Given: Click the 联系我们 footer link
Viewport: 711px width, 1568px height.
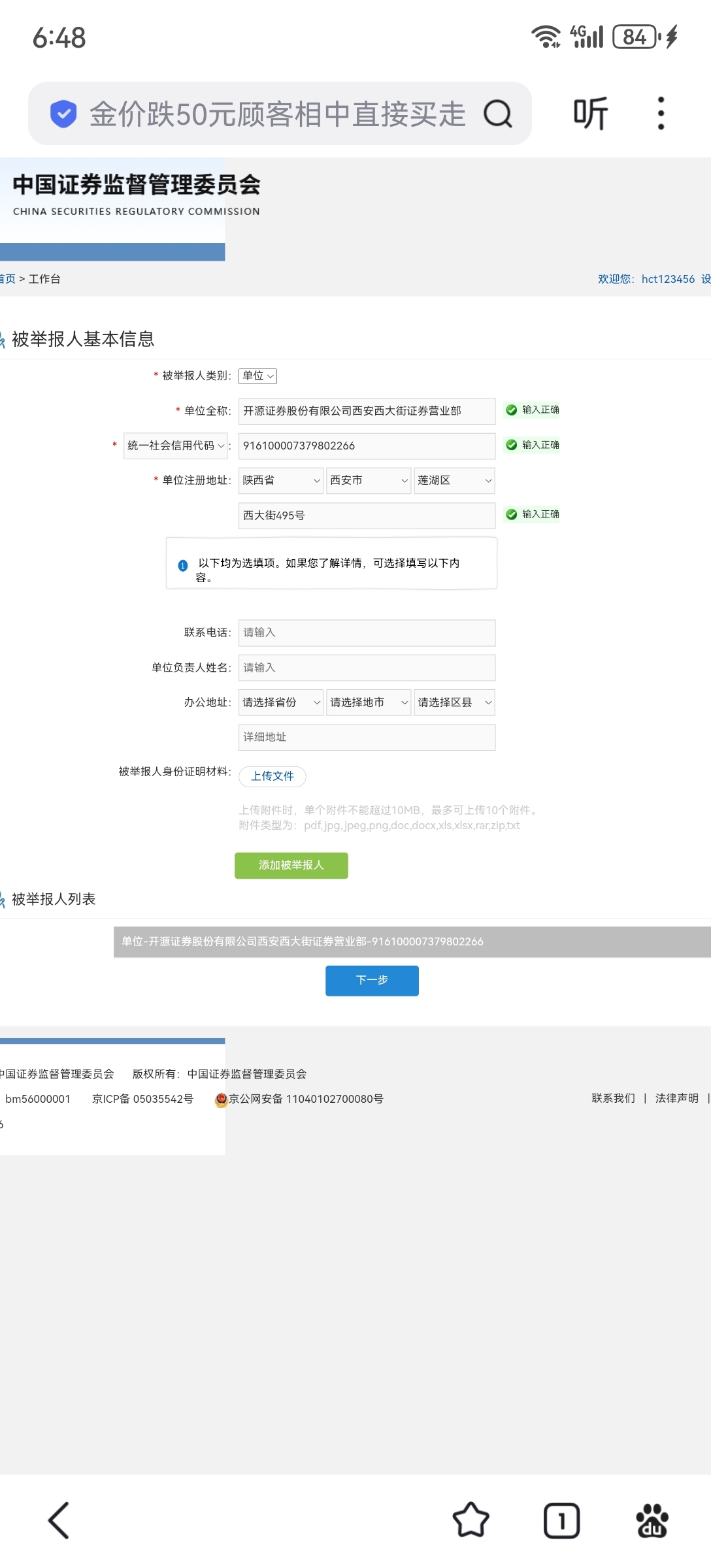Looking at the screenshot, I should tap(613, 1098).
